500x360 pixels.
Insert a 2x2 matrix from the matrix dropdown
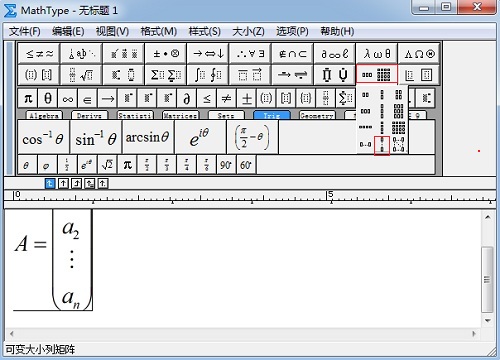(399, 95)
